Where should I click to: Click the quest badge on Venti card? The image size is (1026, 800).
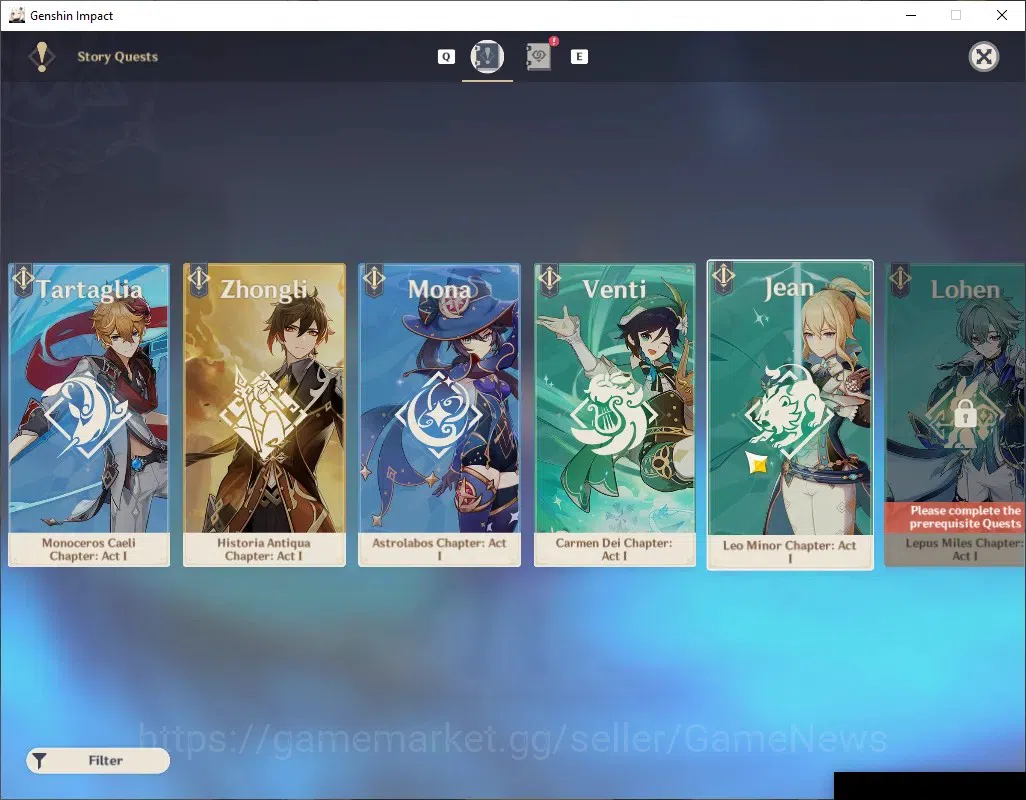click(549, 279)
